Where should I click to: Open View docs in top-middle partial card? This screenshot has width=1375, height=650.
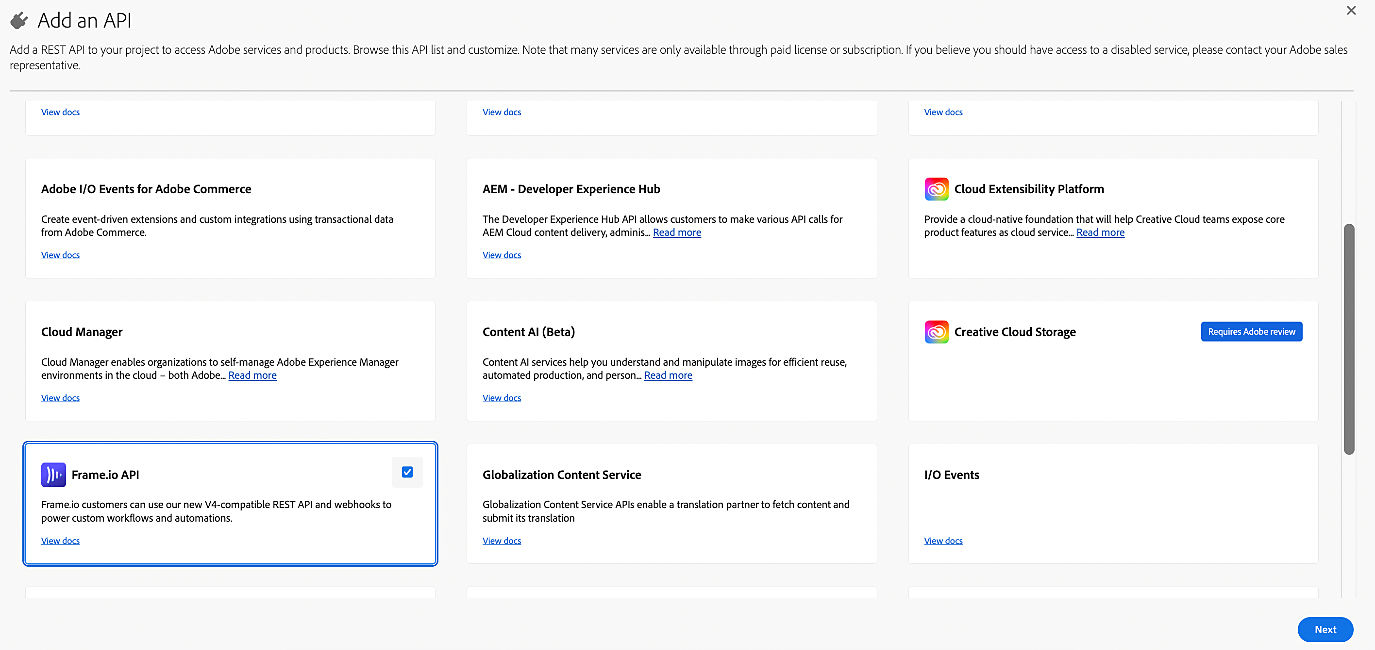click(x=502, y=112)
